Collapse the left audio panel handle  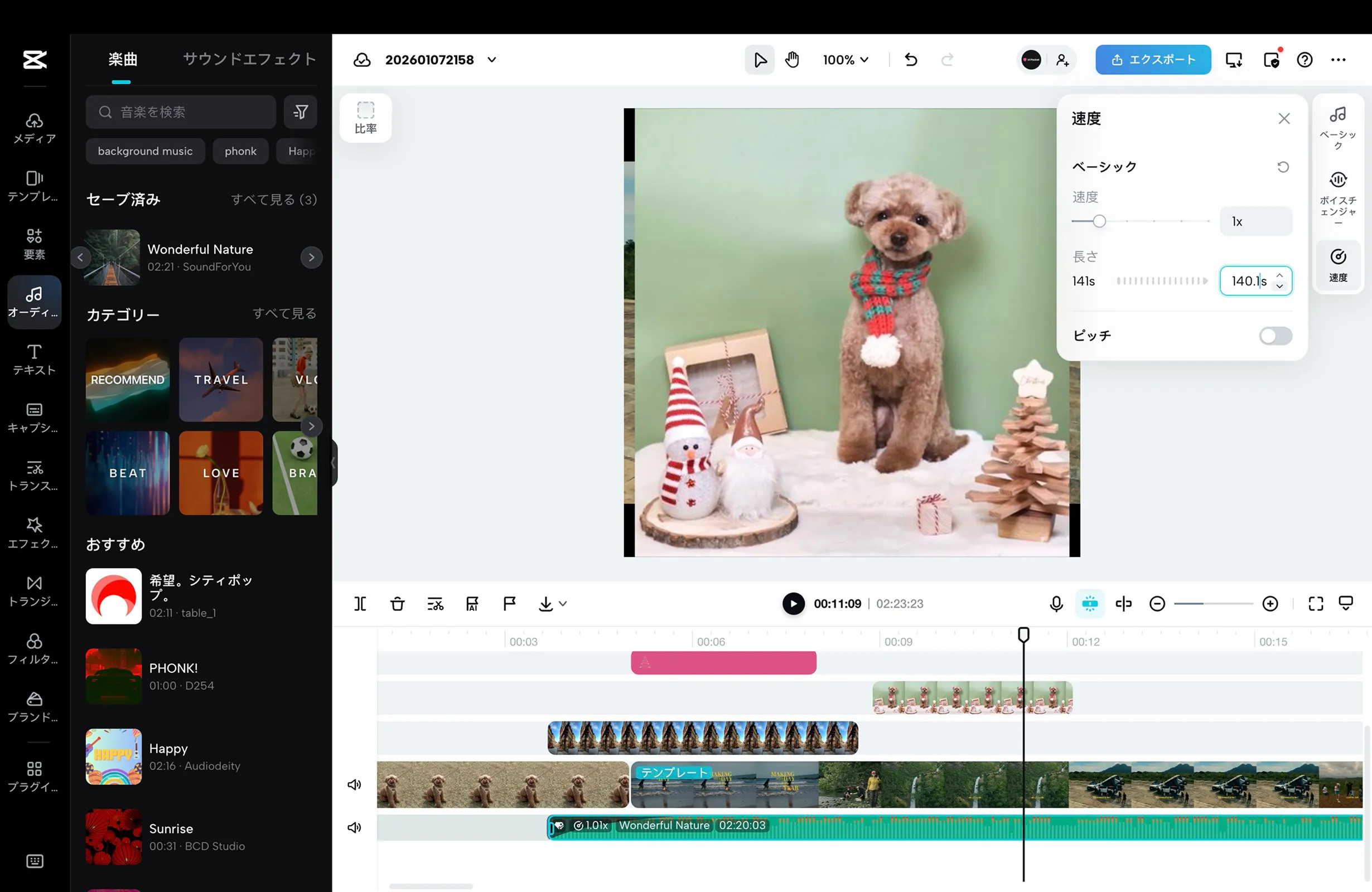(x=333, y=463)
